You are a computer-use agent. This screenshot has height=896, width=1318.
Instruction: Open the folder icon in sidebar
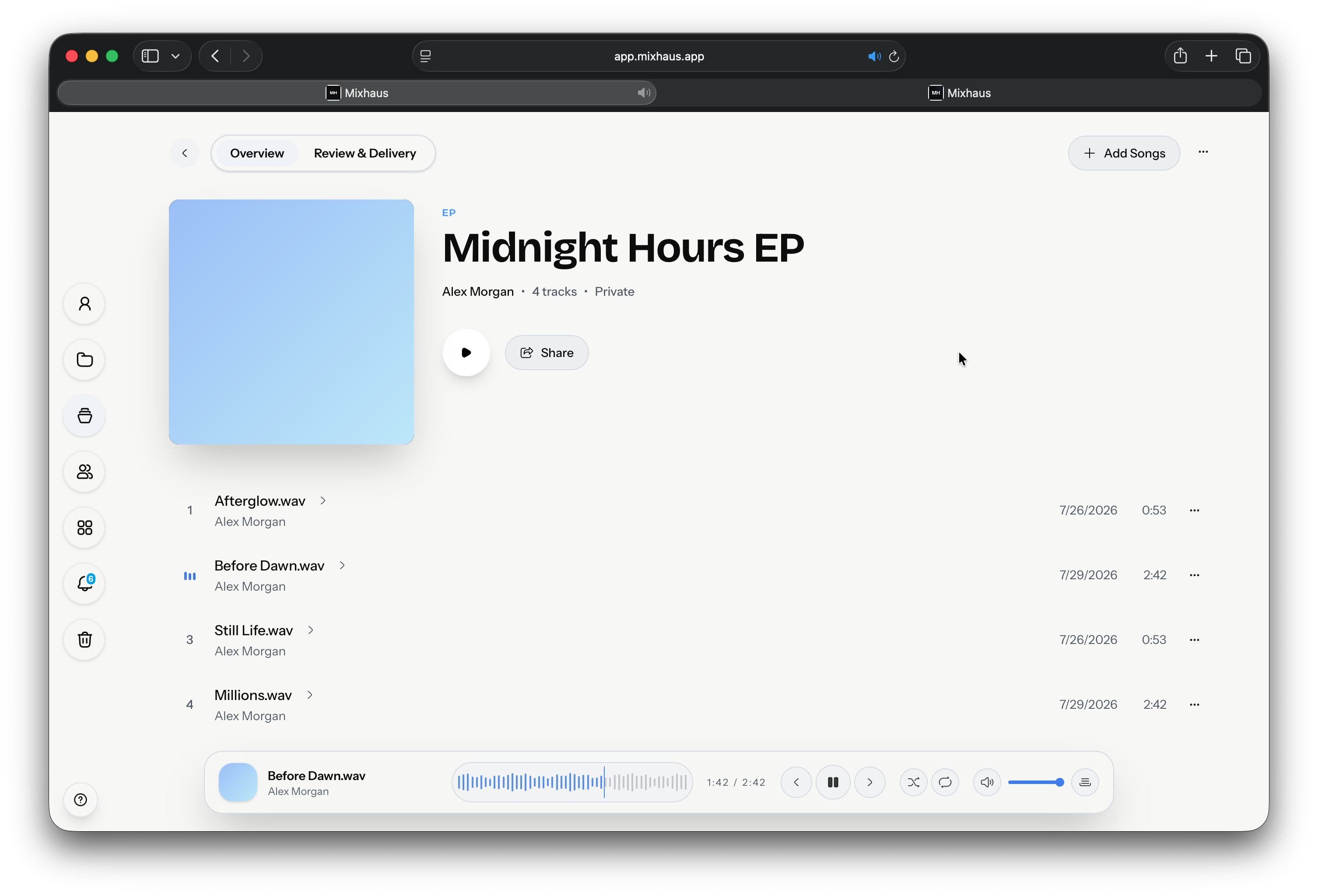[x=84, y=360]
